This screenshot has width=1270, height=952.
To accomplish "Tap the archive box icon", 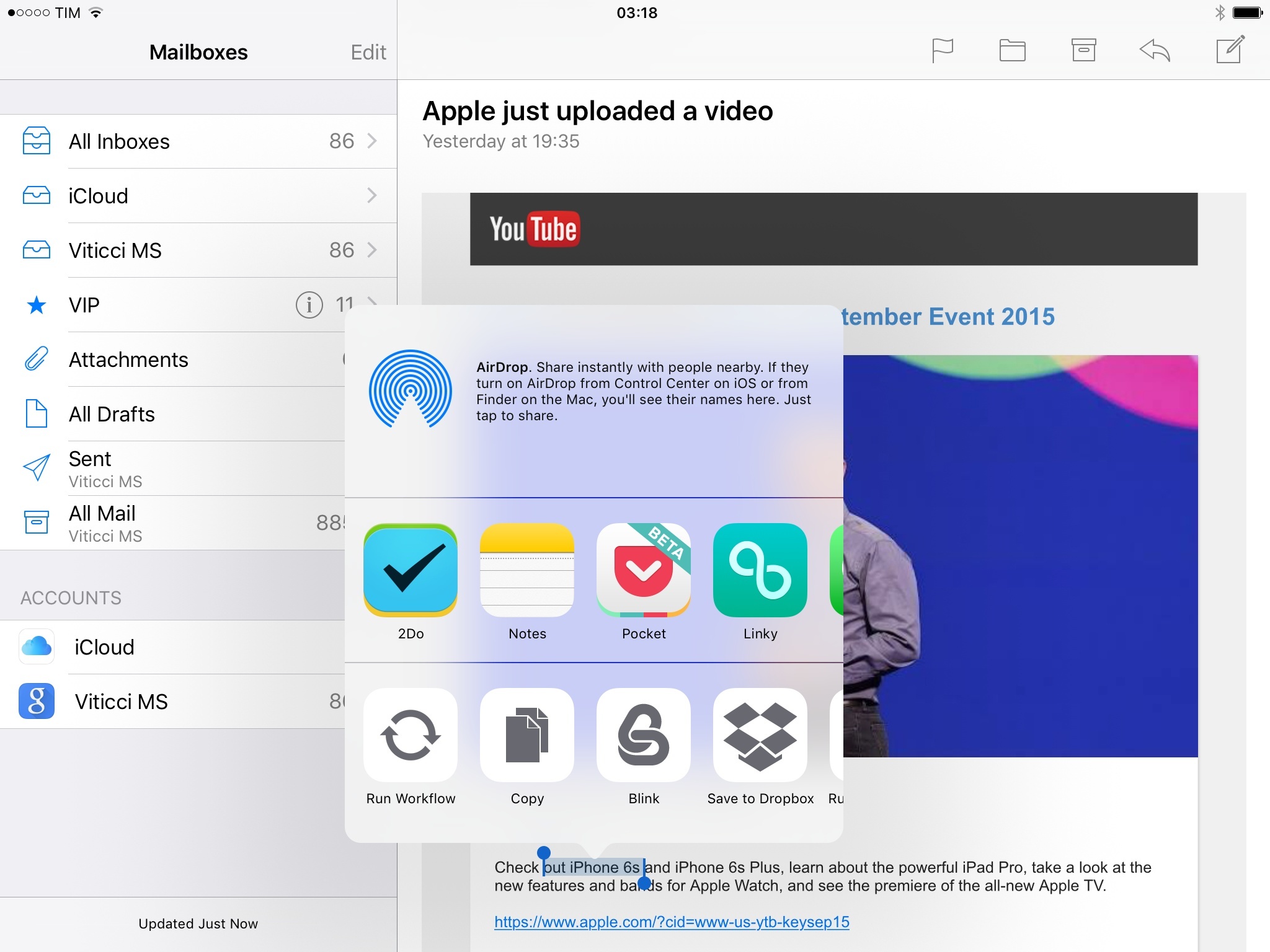I will 1083,50.
